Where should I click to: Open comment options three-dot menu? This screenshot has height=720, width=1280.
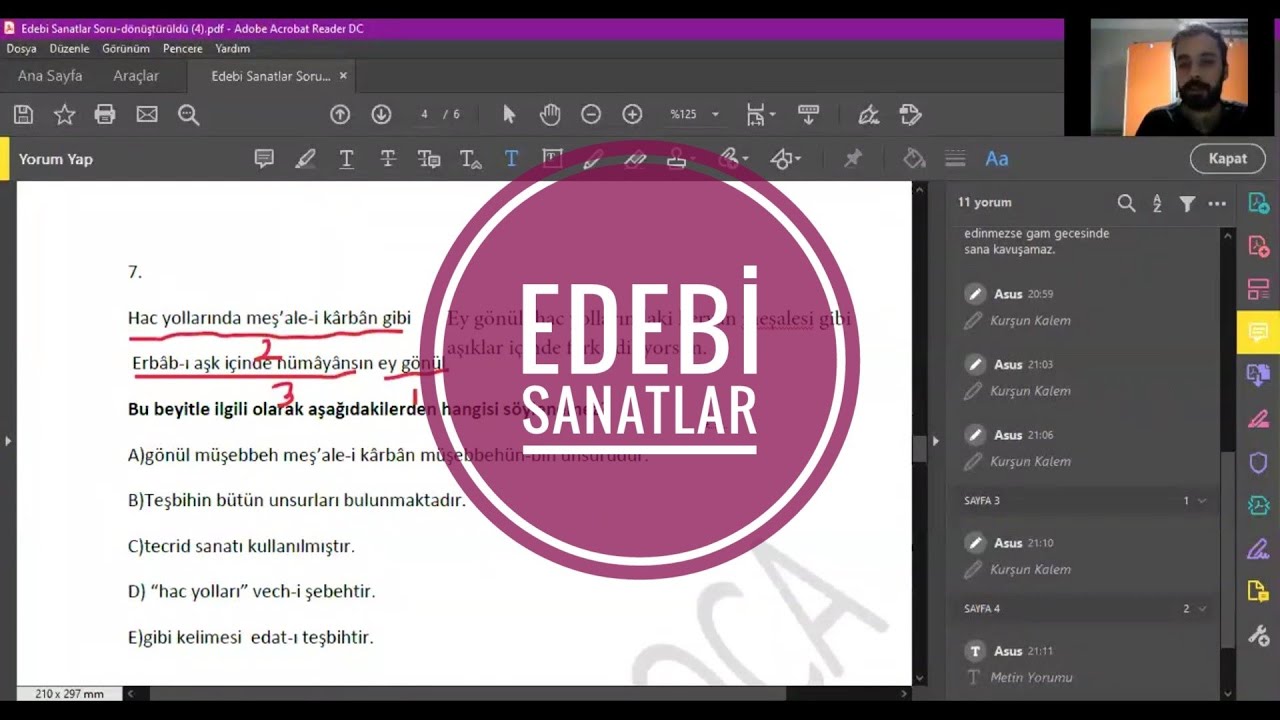(x=1217, y=203)
